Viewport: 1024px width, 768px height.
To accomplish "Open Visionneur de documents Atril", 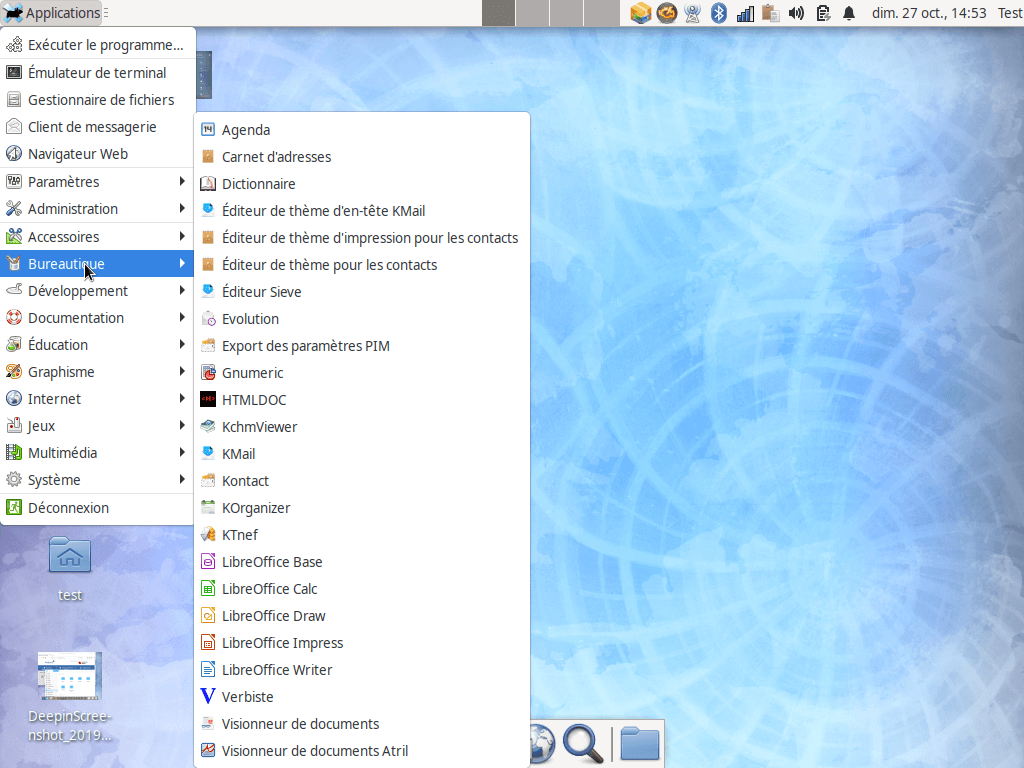I will [362, 751].
